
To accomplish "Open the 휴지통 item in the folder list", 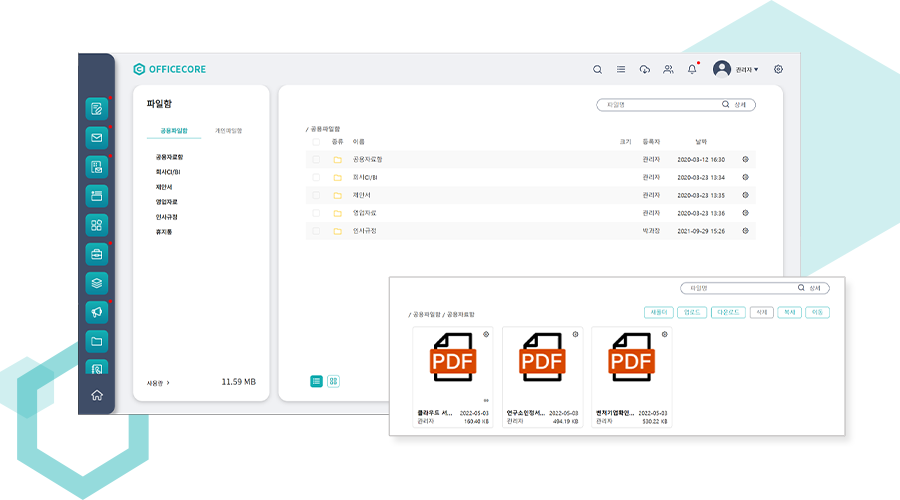I will (164, 232).
